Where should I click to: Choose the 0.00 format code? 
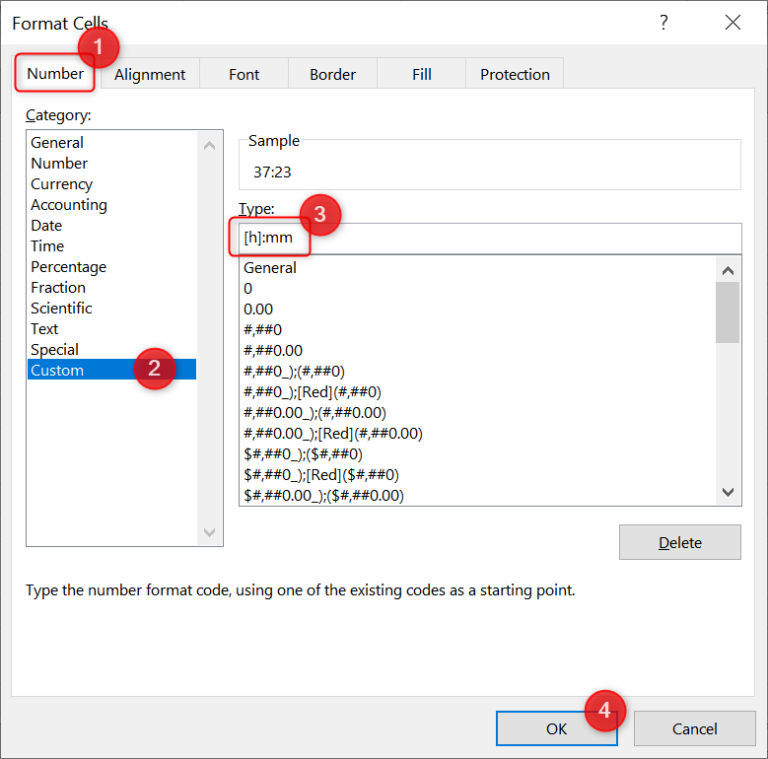(x=258, y=309)
